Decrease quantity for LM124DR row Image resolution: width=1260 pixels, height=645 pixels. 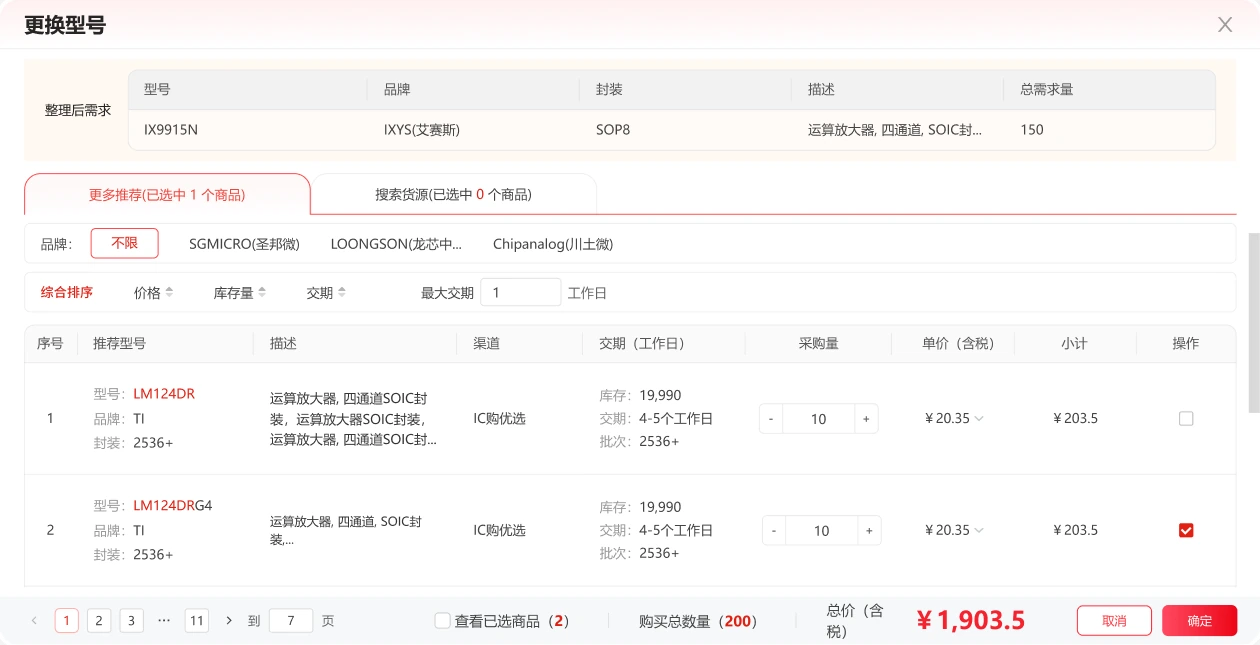click(x=771, y=419)
